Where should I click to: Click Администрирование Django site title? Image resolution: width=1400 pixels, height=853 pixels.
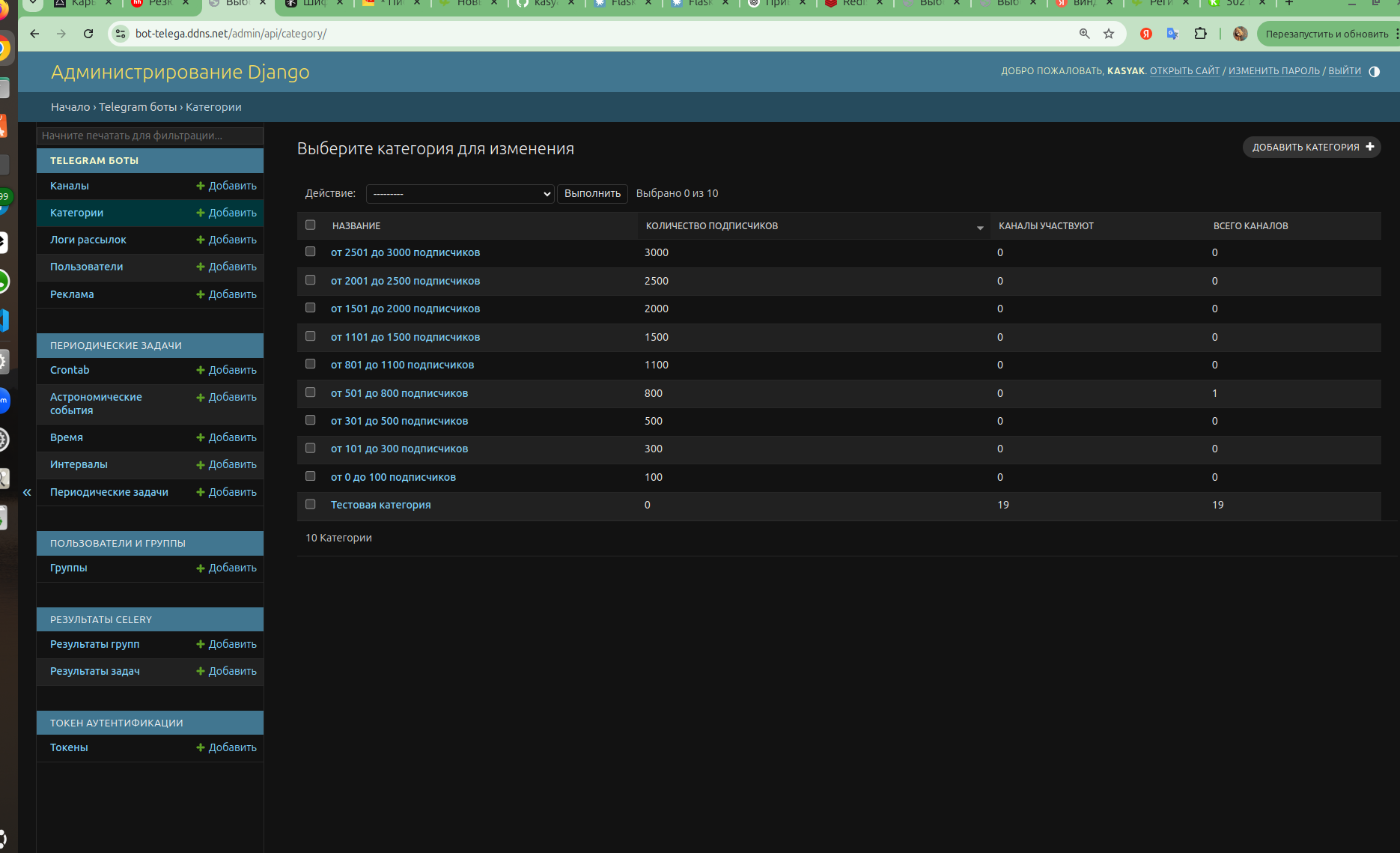click(180, 72)
